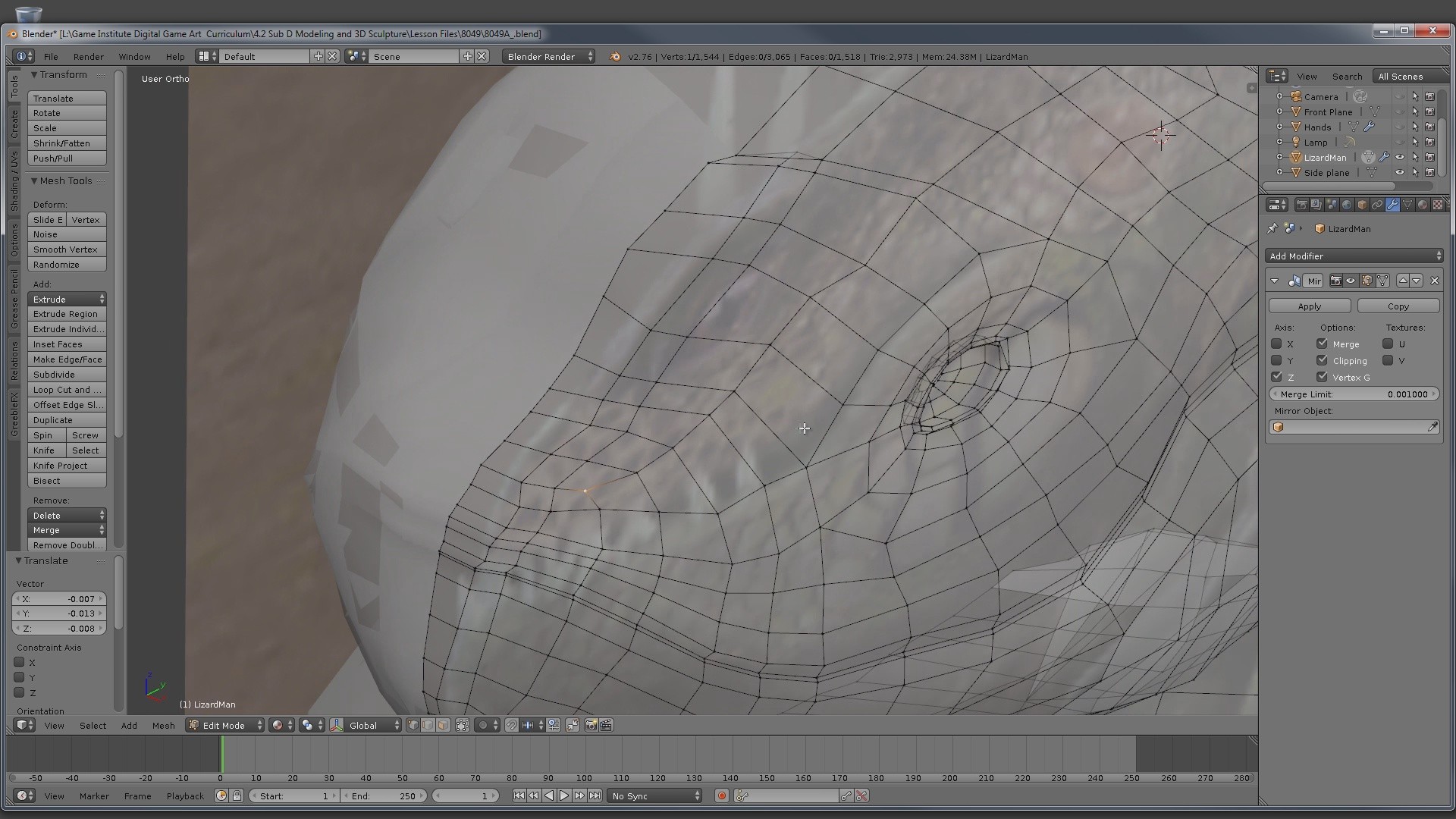
Task: Open the Add Modifier dropdown
Action: (1354, 256)
